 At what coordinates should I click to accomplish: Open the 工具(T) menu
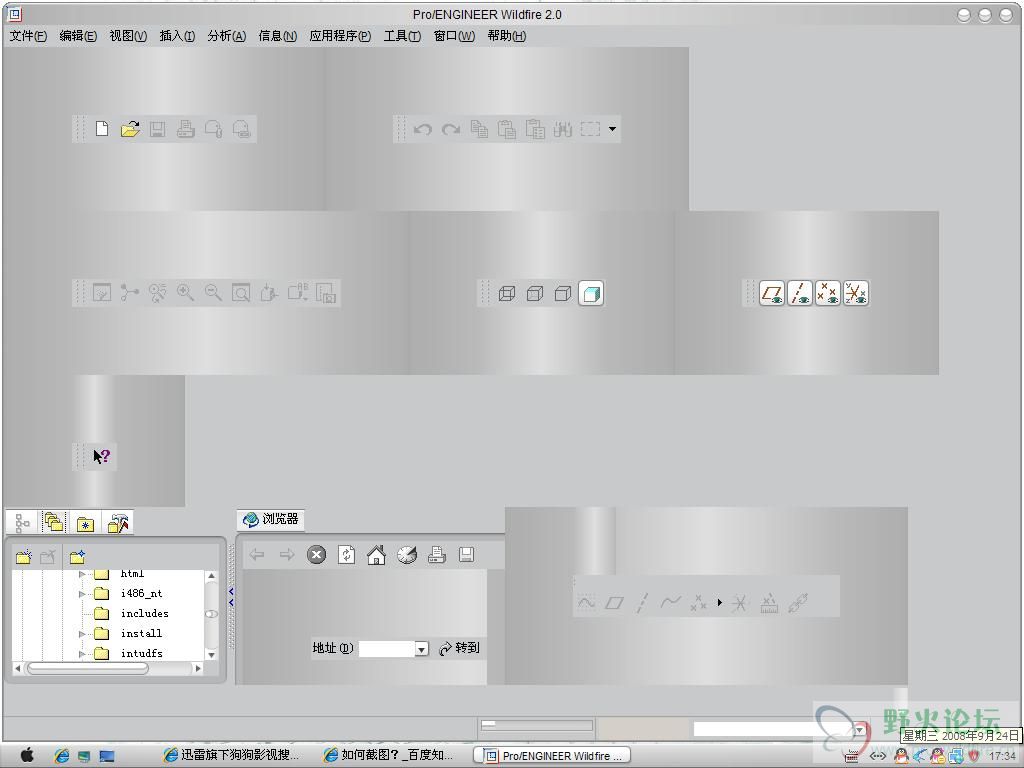click(402, 36)
